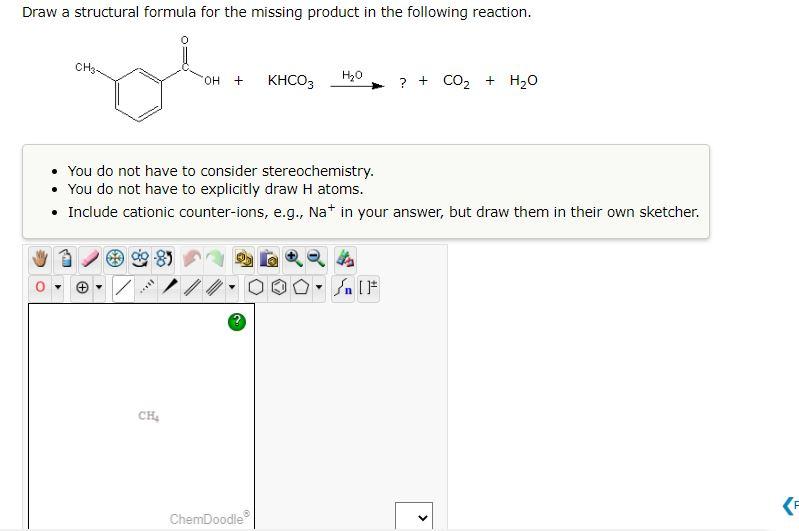799x531 pixels.
Task: Select the oxygen atom label tool
Action: 40,287
